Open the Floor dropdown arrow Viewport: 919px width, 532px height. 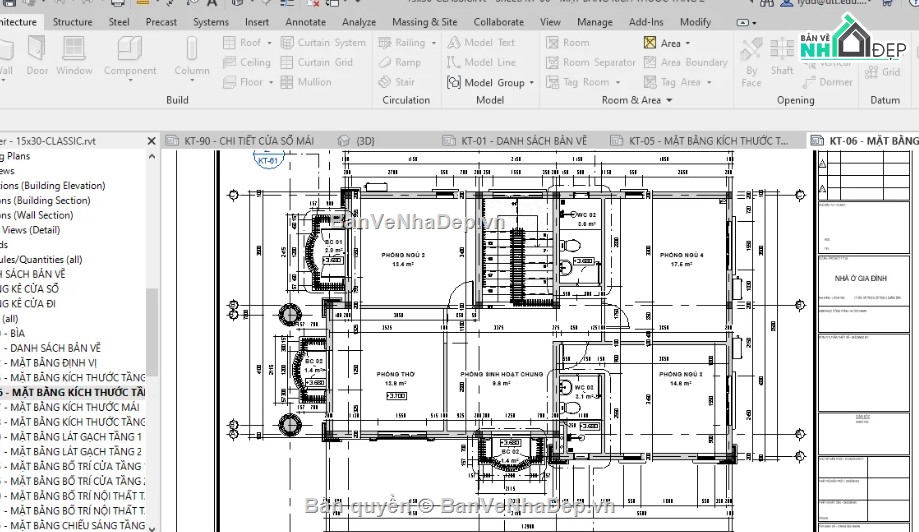[271, 83]
